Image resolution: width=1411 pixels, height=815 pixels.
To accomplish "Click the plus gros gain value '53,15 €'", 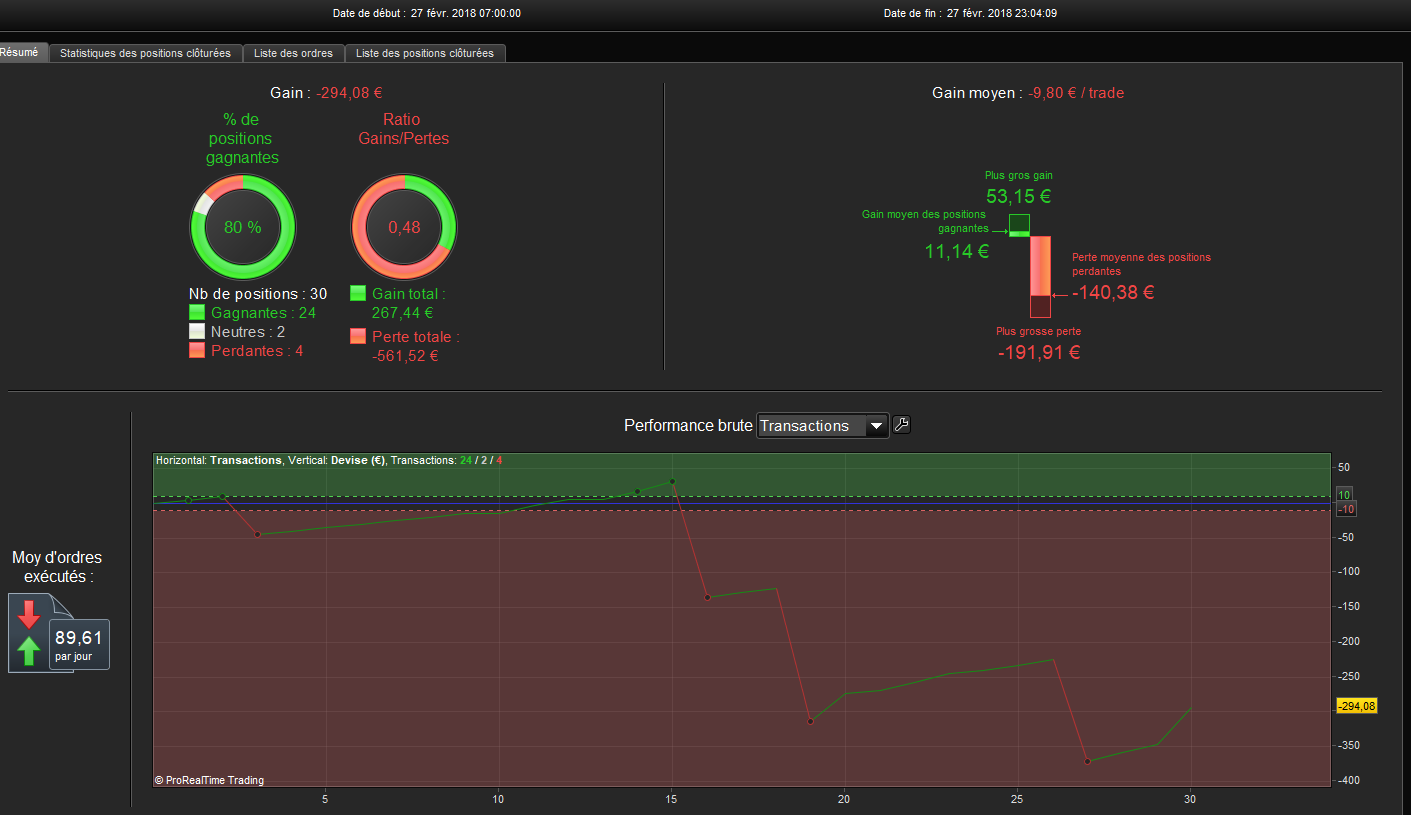I will tap(1019, 196).
